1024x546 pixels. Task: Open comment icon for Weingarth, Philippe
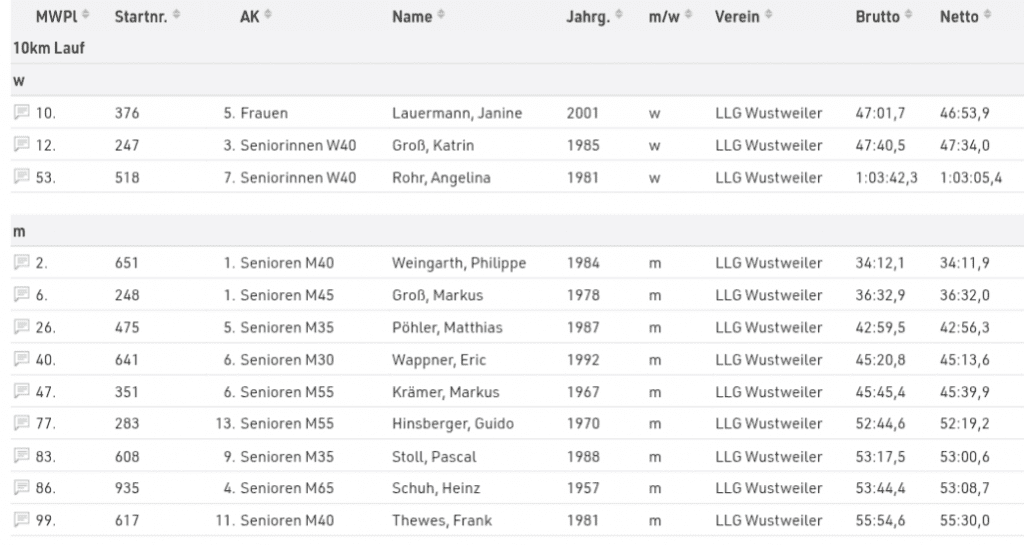point(22,263)
